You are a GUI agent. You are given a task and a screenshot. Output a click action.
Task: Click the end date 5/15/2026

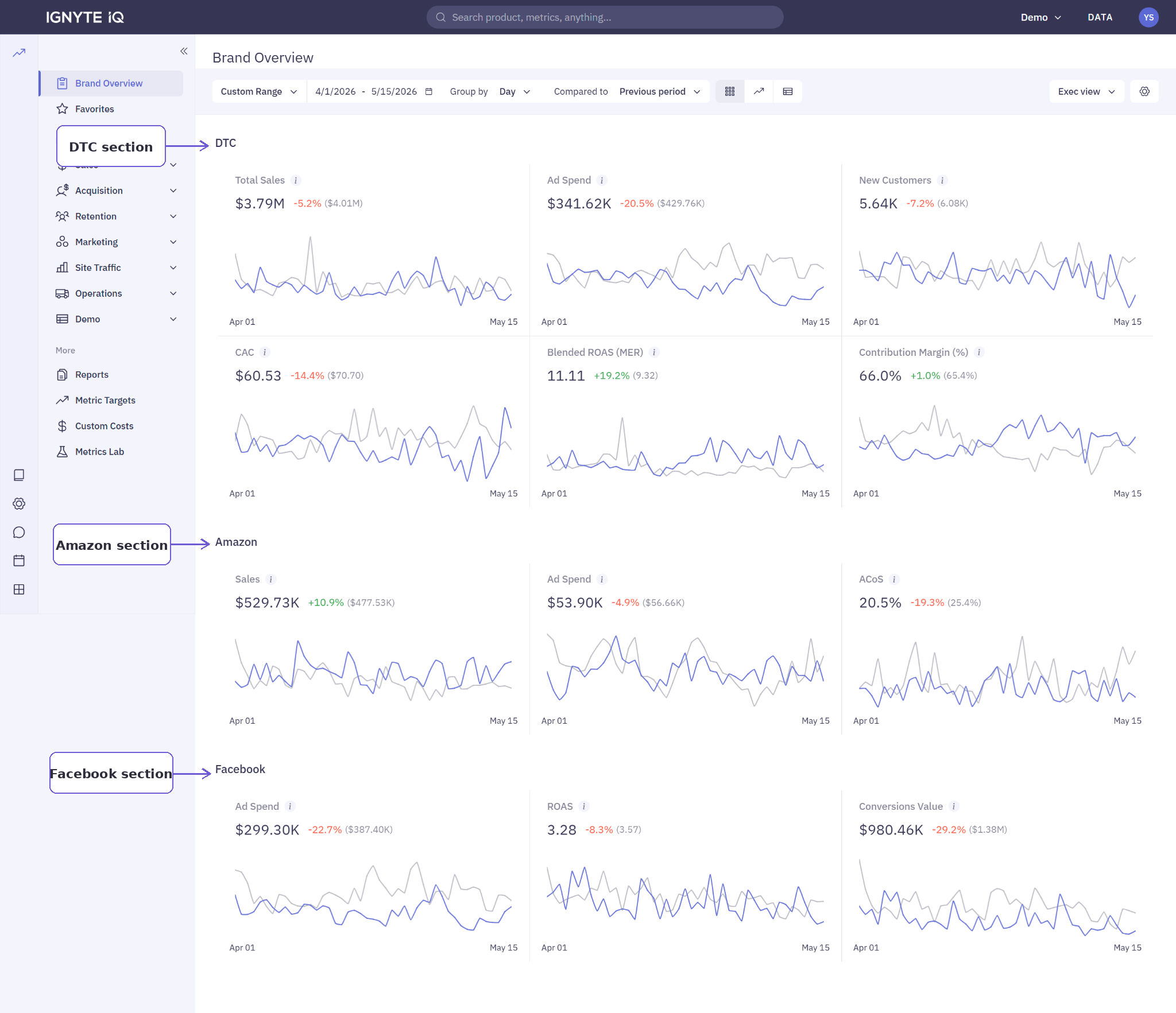tap(394, 91)
